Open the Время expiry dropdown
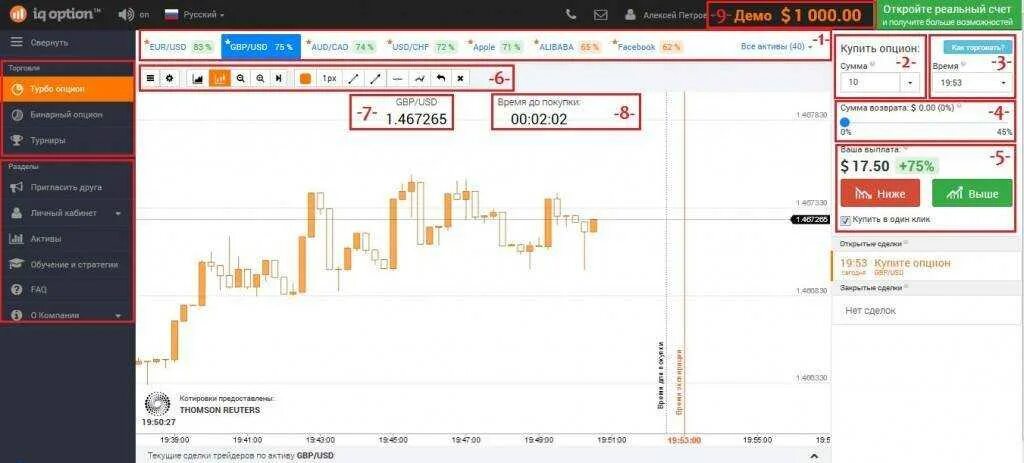1024x463 pixels. 971,83
